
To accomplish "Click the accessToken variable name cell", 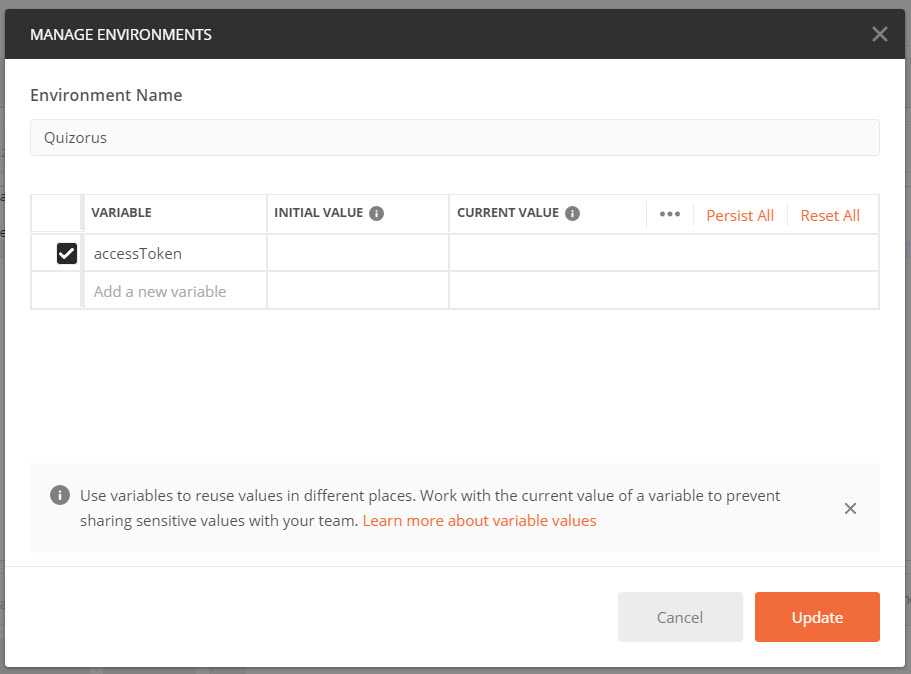I will (175, 254).
